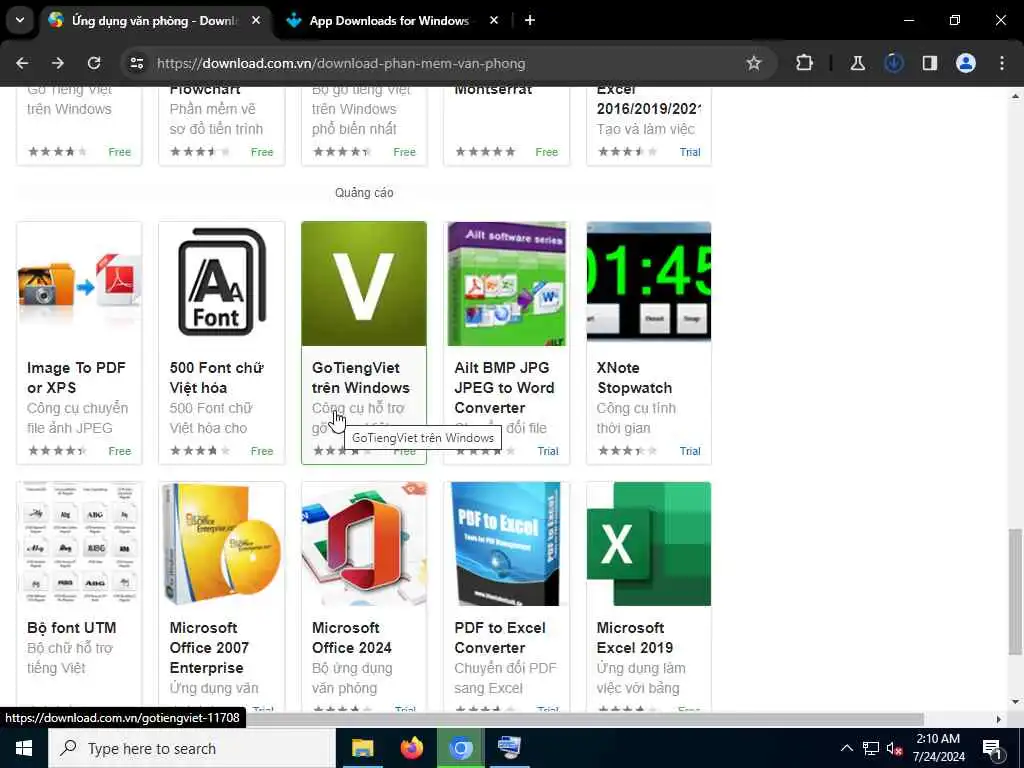1024x768 pixels.
Task: Open 500 Font chữ Việt hóa icon
Action: (x=221, y=283)
